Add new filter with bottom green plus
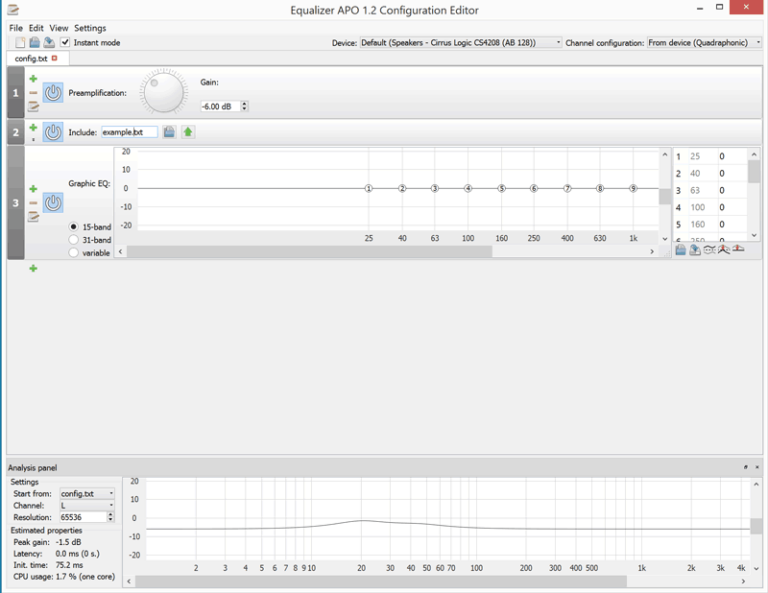Screen dimensions: 768x593 tap(33, 268)
